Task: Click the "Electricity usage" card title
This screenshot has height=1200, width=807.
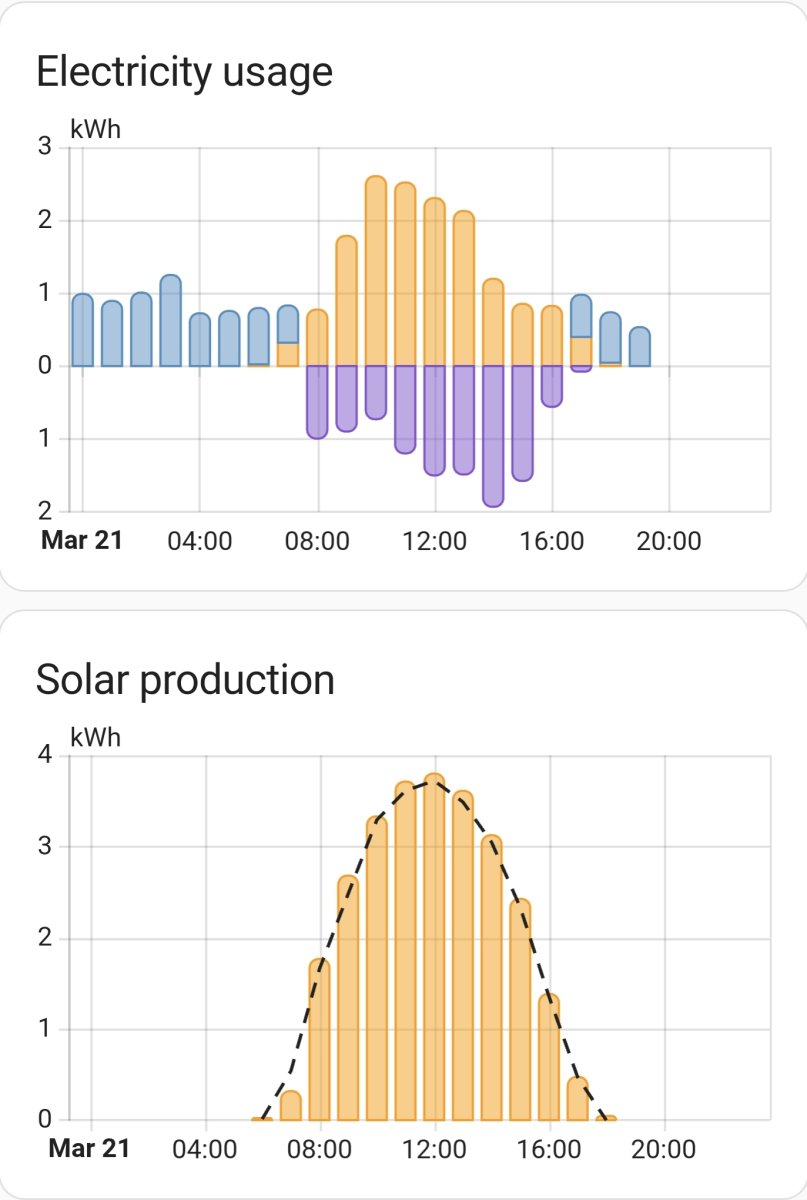Action: (x=184, y=72)
